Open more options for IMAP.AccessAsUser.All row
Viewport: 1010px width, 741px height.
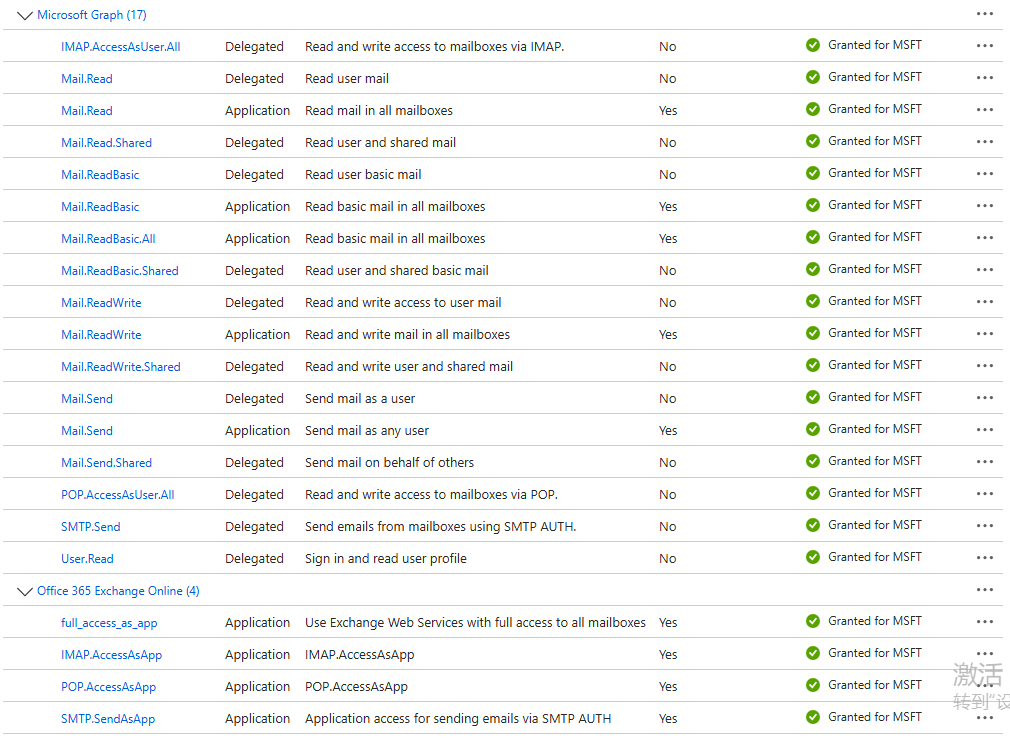tap(985, 46)
